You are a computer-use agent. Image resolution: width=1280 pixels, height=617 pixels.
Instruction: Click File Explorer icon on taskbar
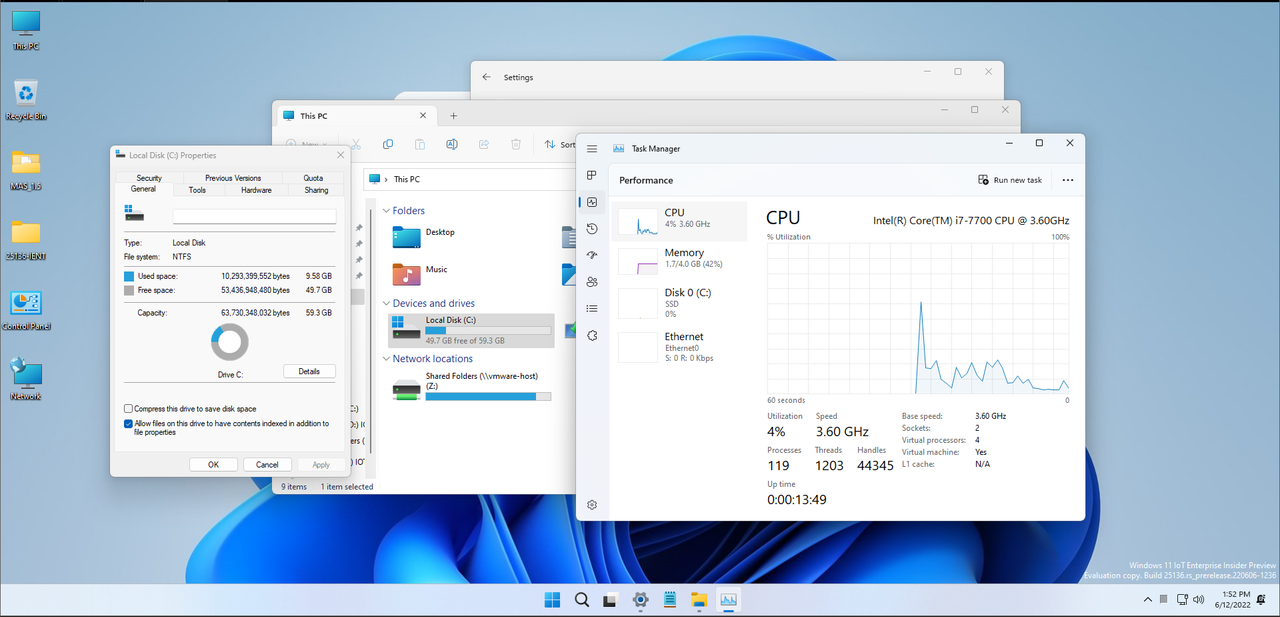[x=699, y=600]
